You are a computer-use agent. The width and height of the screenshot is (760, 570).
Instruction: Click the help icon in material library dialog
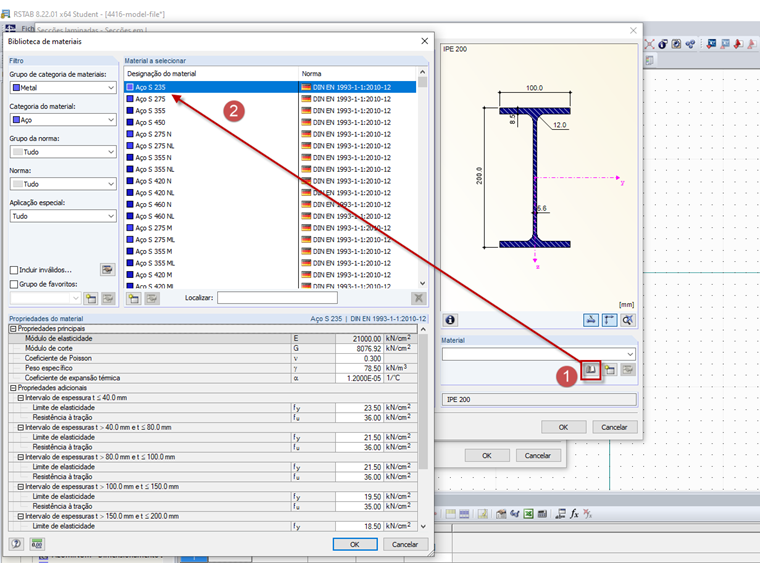[x=16, y=544]
